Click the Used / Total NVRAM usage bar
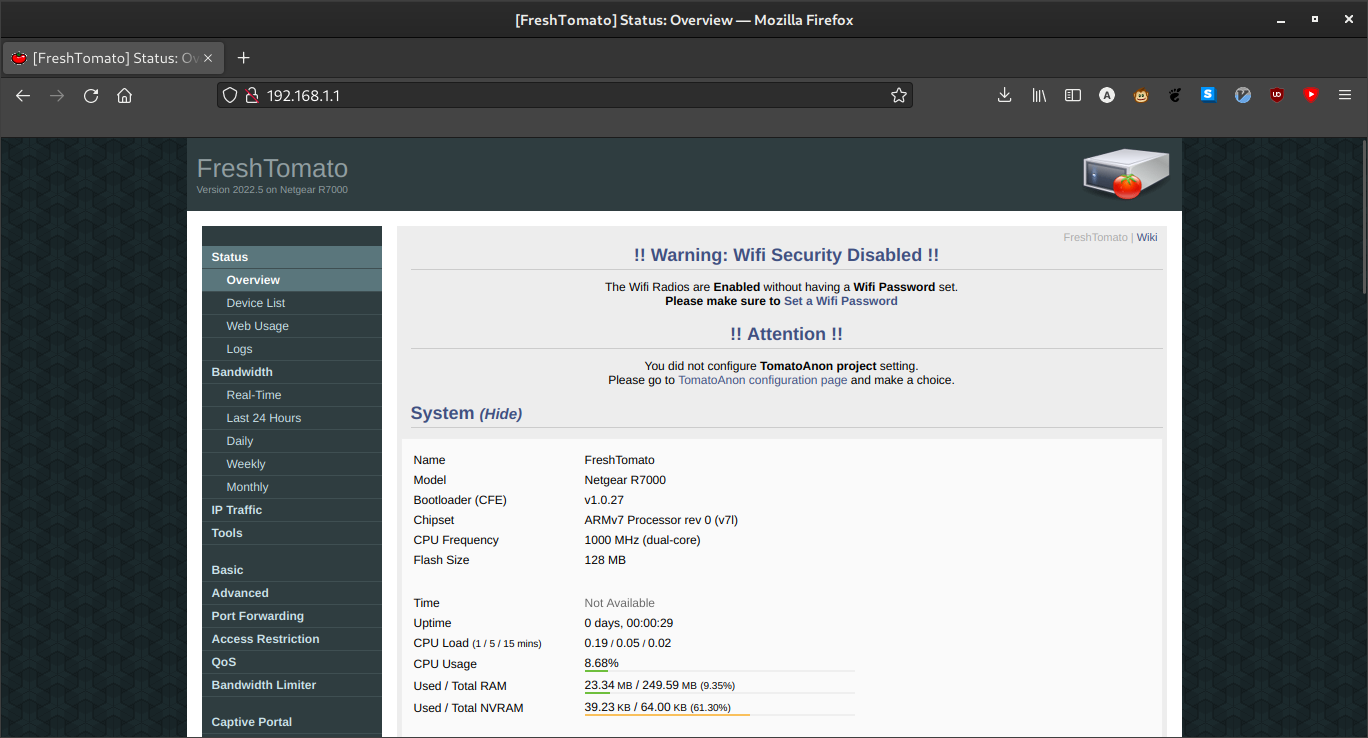 719,714
